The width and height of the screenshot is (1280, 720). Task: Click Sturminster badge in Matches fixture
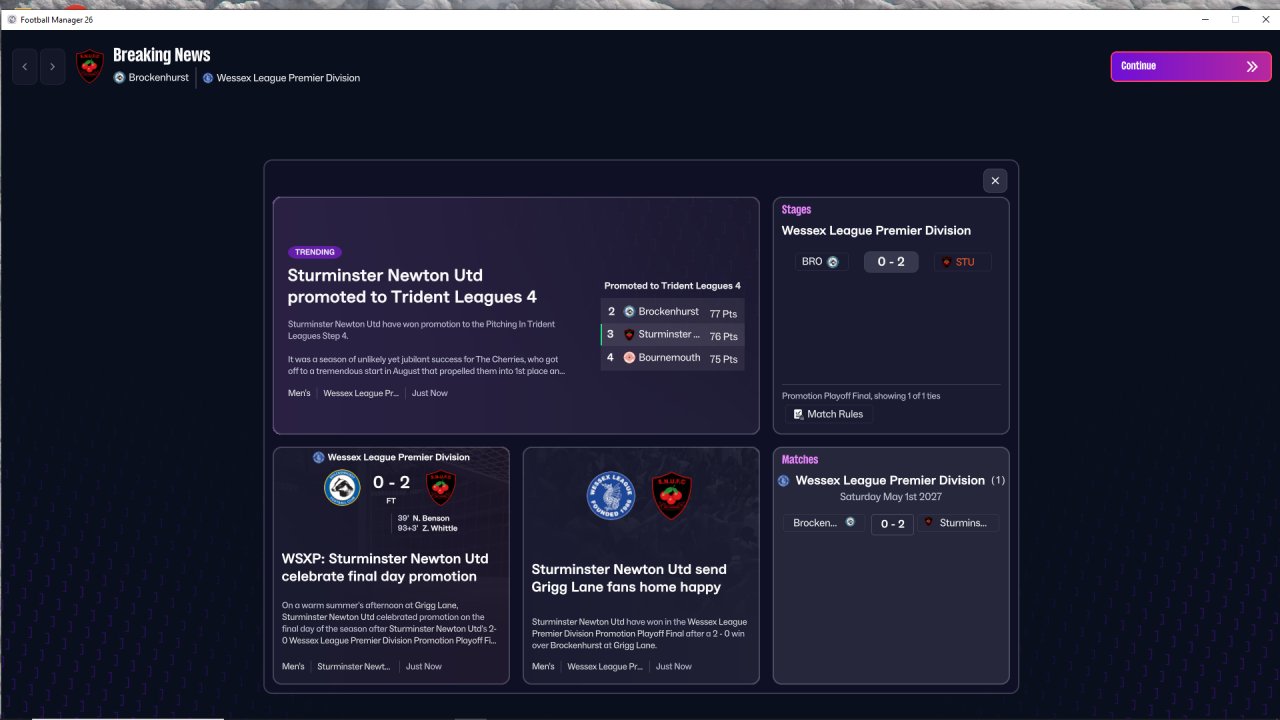pos(928,522)
